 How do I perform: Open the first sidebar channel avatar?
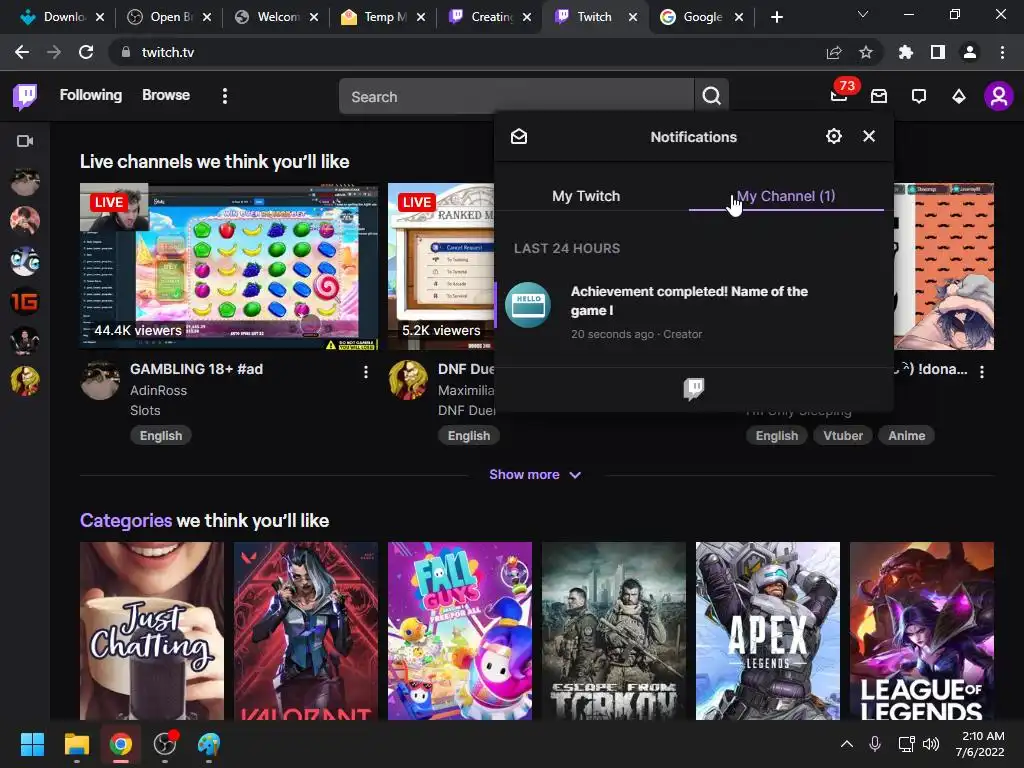pyautogui.click(x=25, y=182)
